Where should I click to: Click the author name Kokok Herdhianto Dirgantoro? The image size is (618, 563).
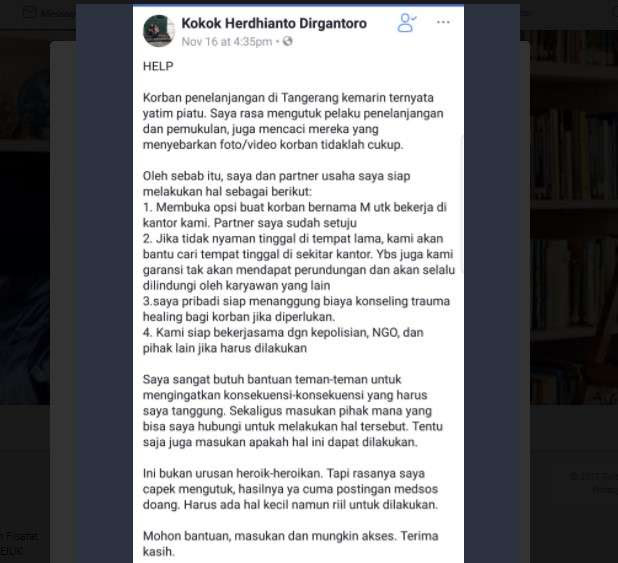click(x=274, y=23)
